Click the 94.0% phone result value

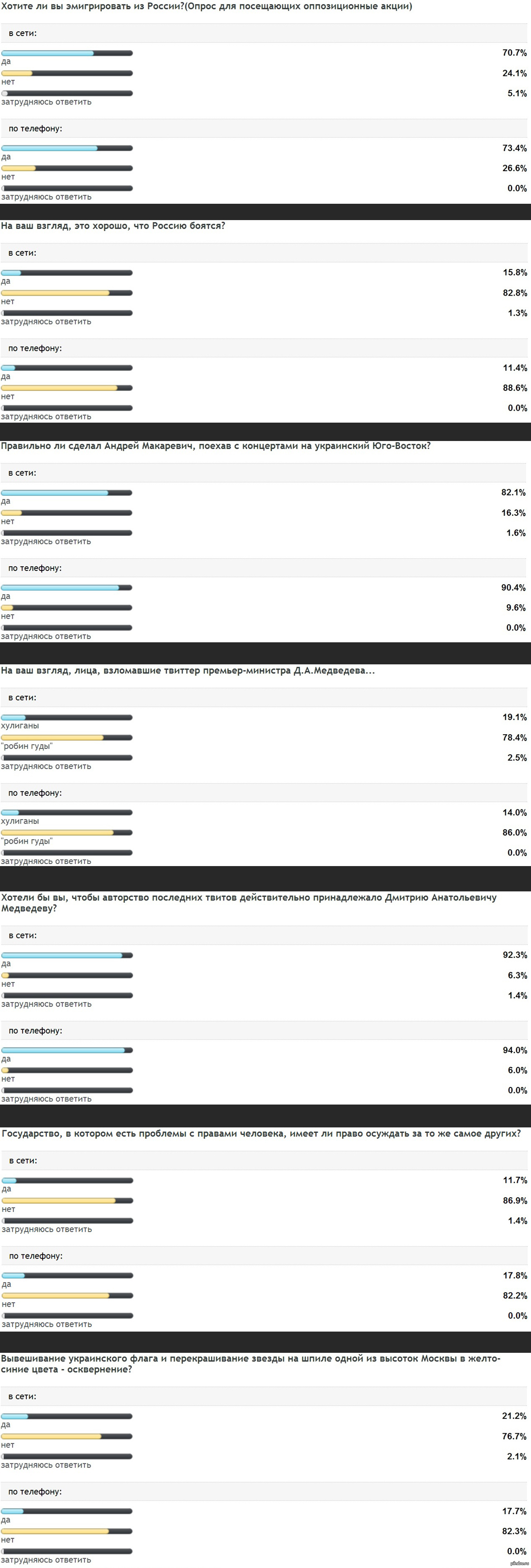[x=515, y=1051]
